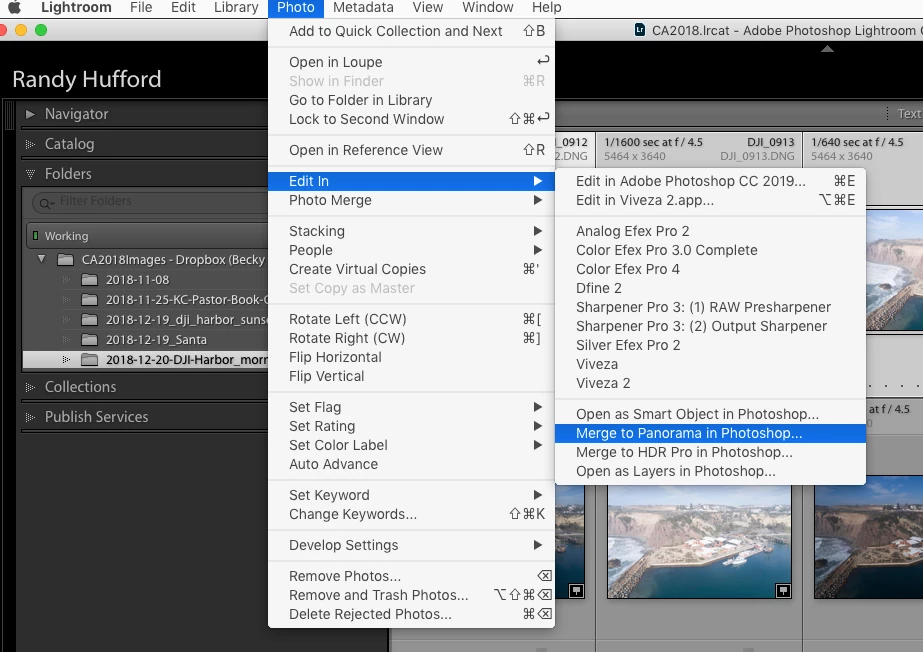
Task: Expand the Publish Services panel
Action: (31, 417)
